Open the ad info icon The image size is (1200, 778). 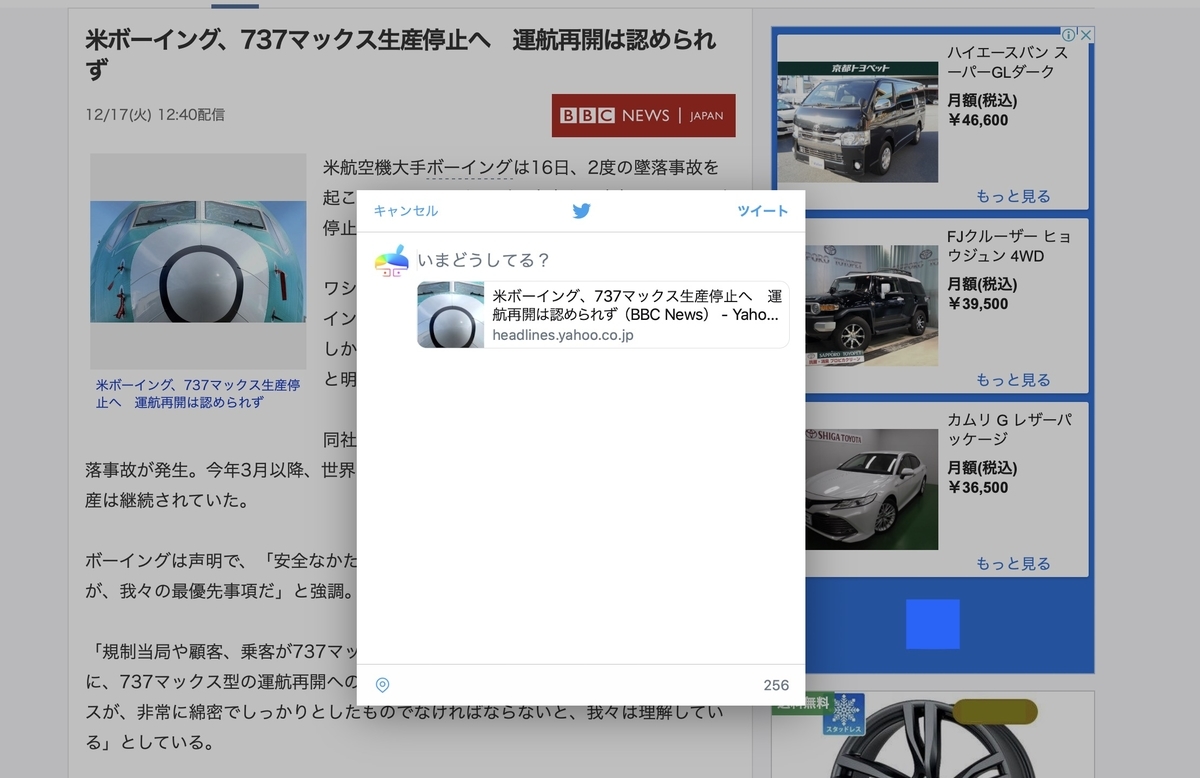tap(1068, 34)
